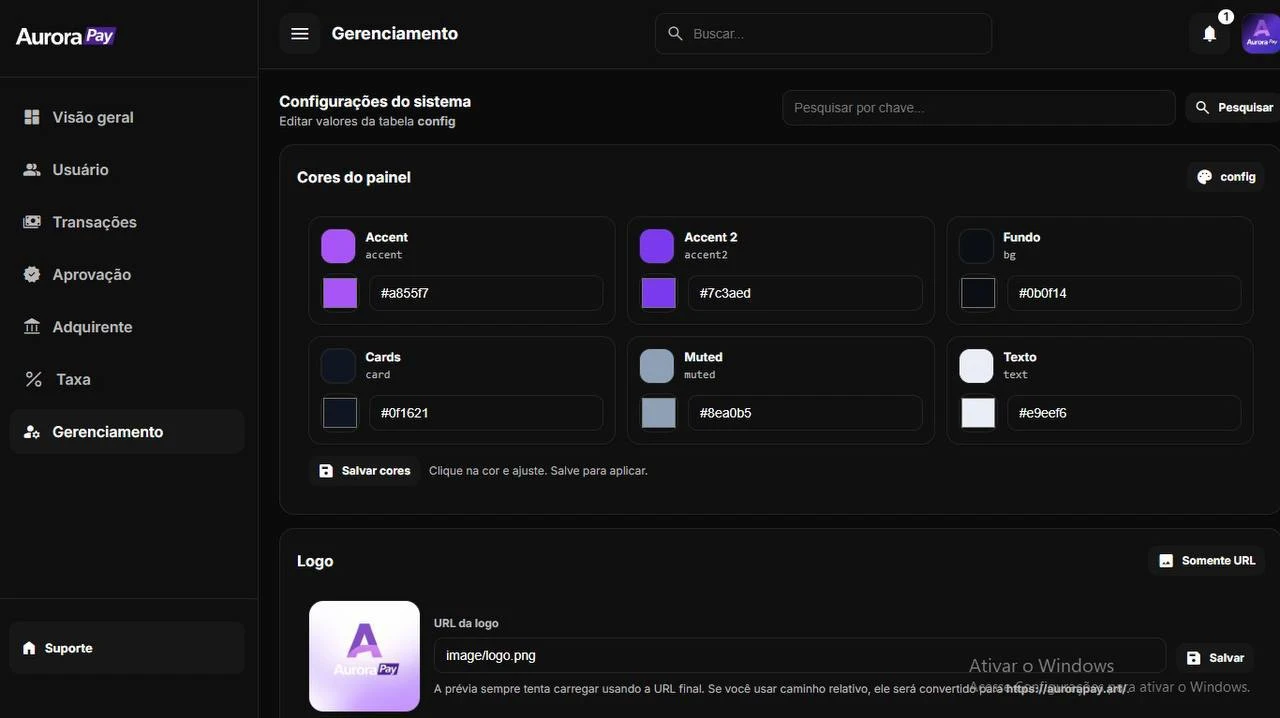
Task: Navigate to Aprovação
Action: click(91, 275)
